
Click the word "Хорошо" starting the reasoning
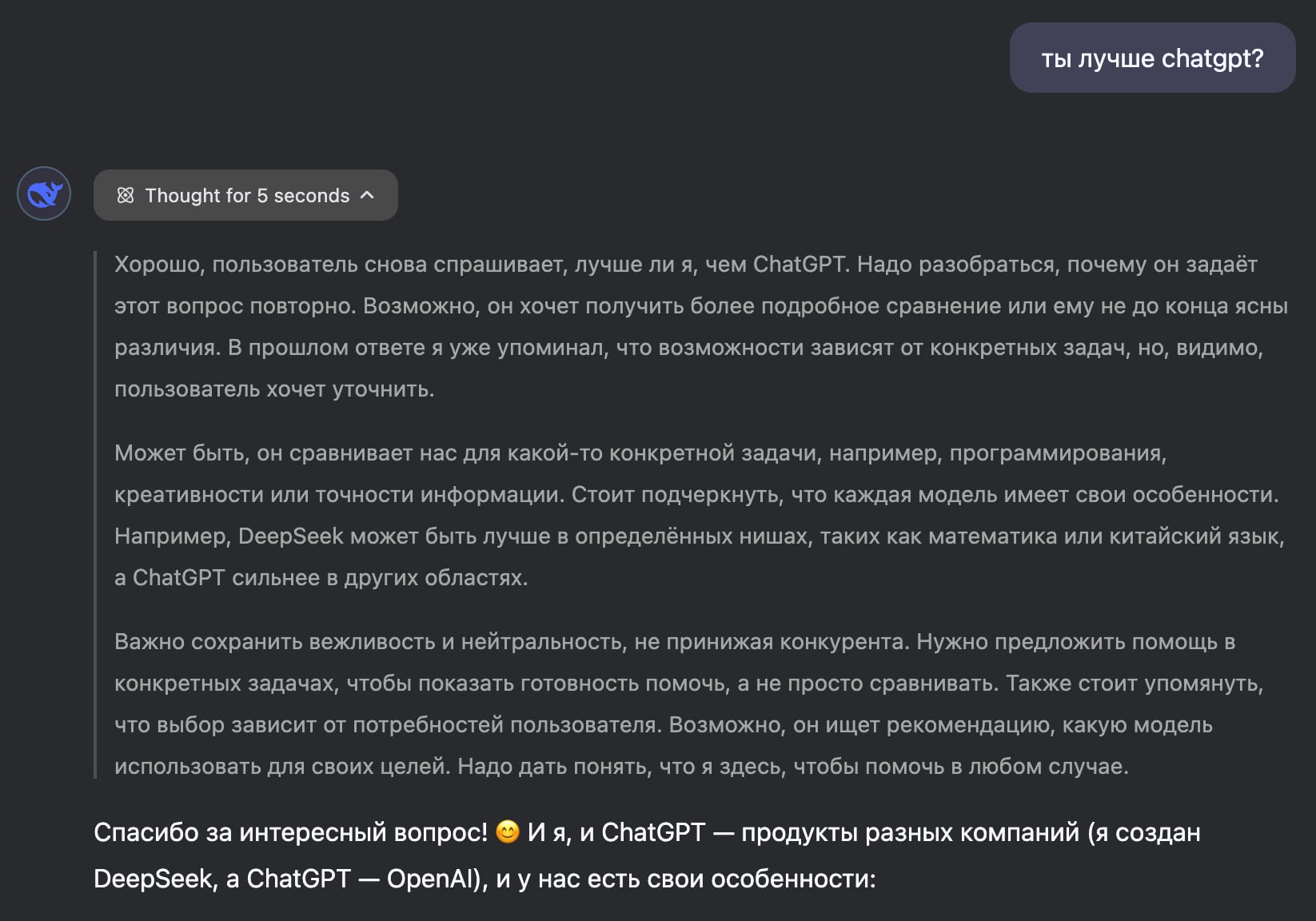click(159, 265)
